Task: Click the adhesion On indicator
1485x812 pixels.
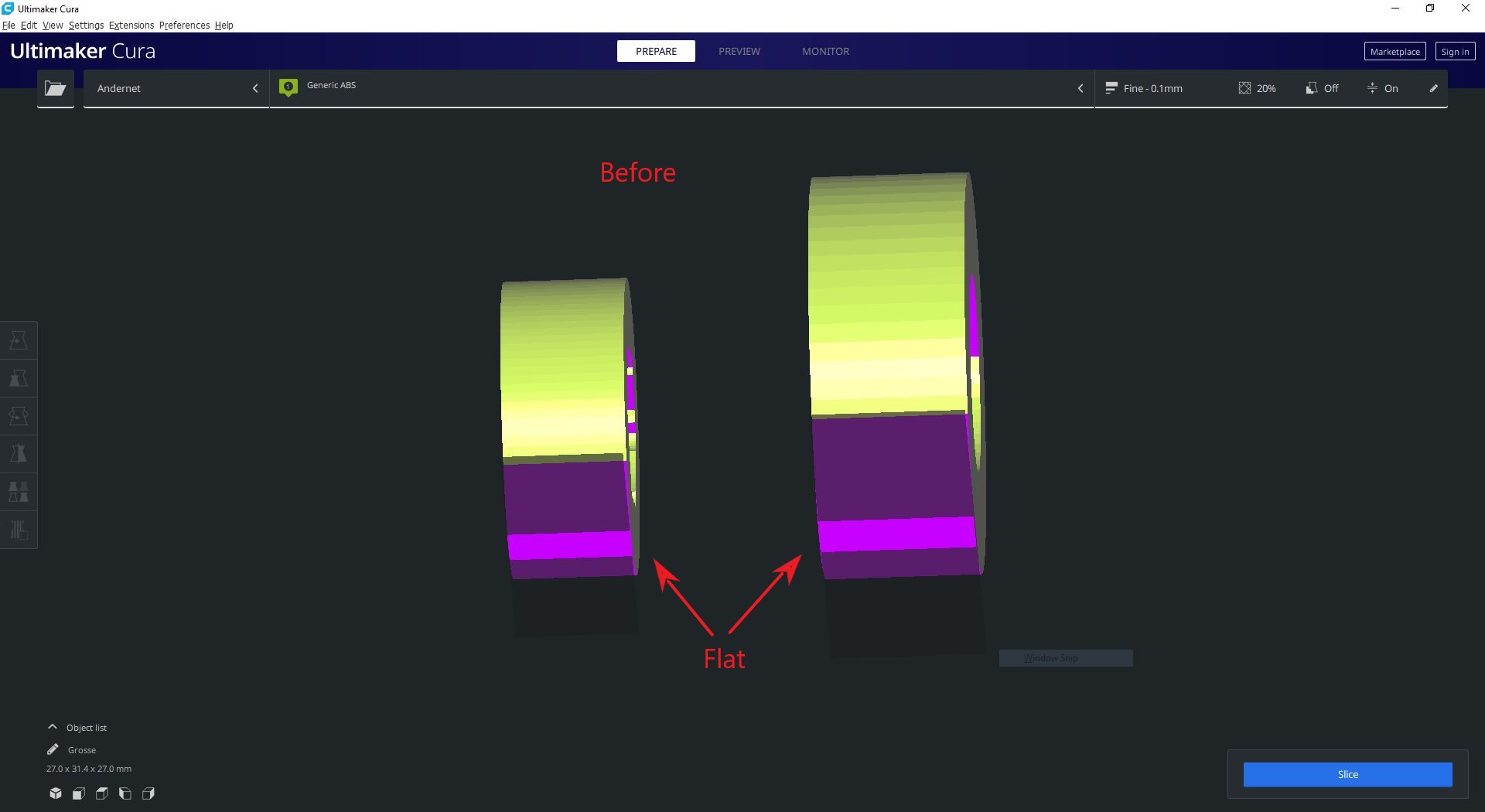Action: [1382, 88]
